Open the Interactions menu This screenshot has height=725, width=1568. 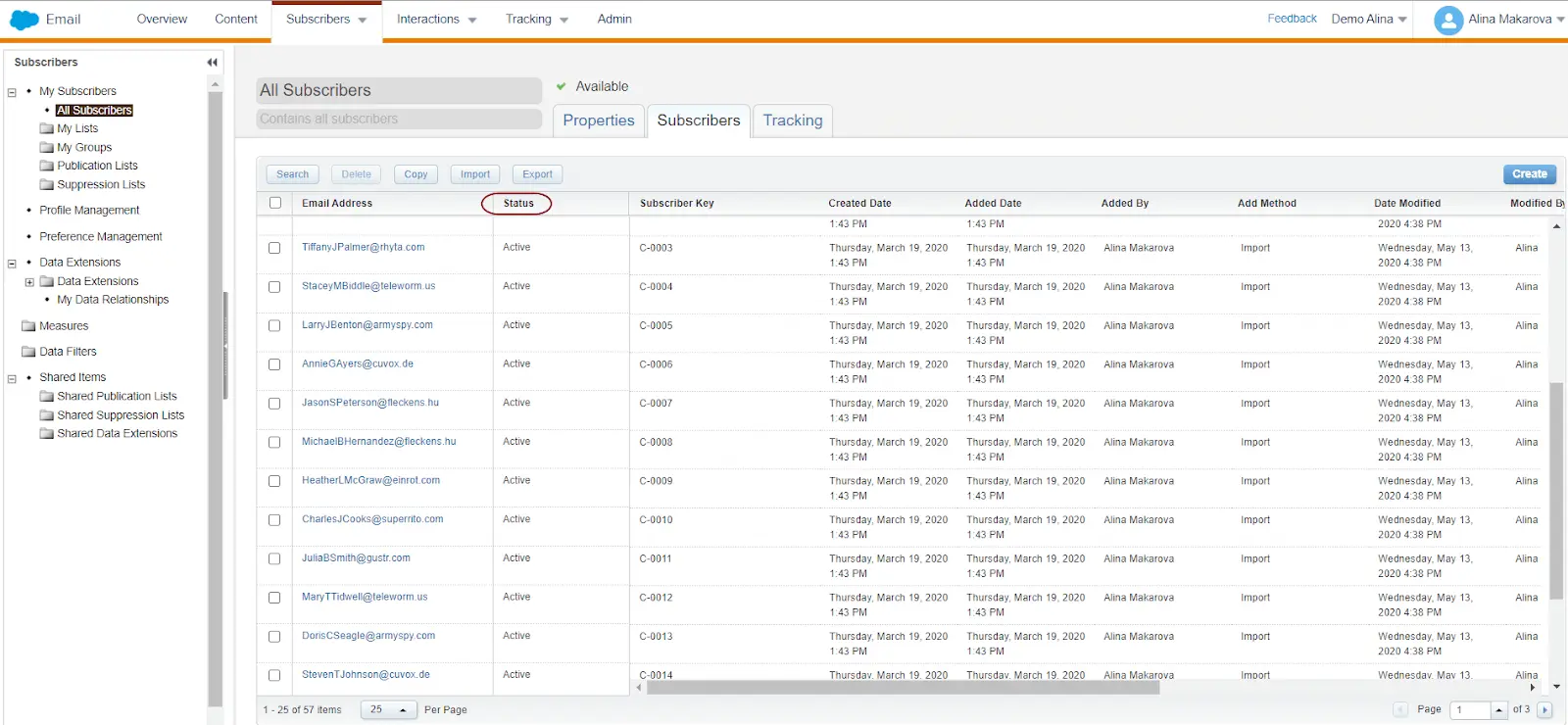tap(436, 20)
